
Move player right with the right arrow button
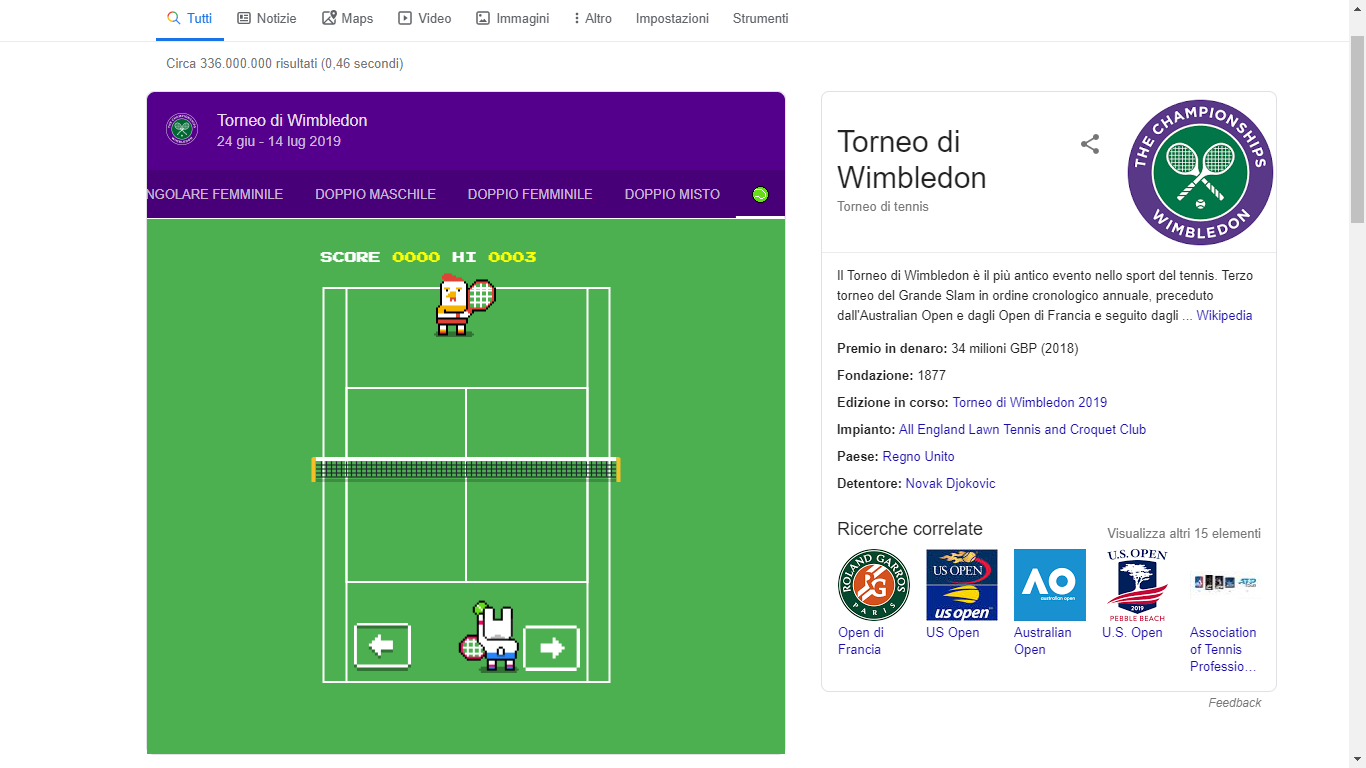(551, 648)
